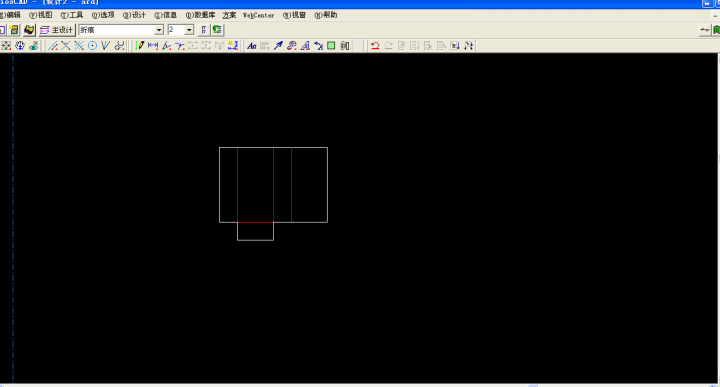
Task: Click the eye view mode icon
Action: coord(34,45)
